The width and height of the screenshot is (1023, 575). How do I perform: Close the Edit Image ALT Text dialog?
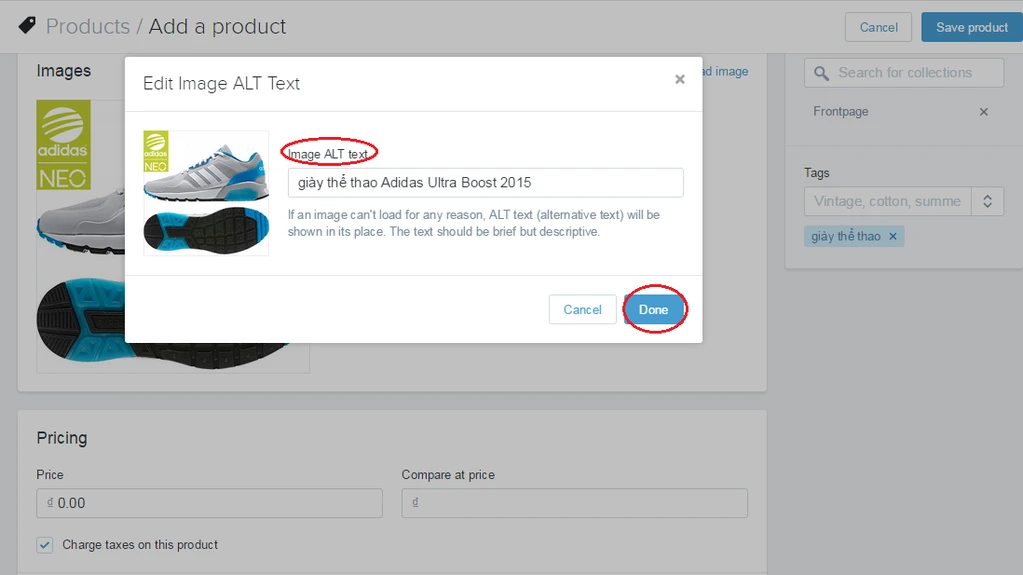(x=680, y=80)
